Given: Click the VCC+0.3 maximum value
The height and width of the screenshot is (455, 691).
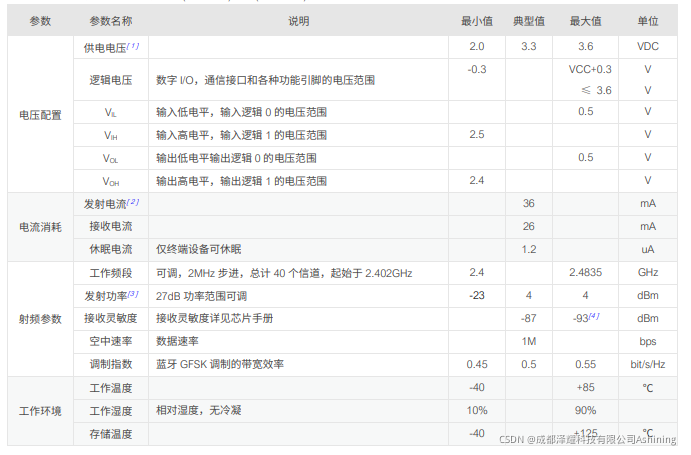Looking at the screenshot, I should pos(590,69).
